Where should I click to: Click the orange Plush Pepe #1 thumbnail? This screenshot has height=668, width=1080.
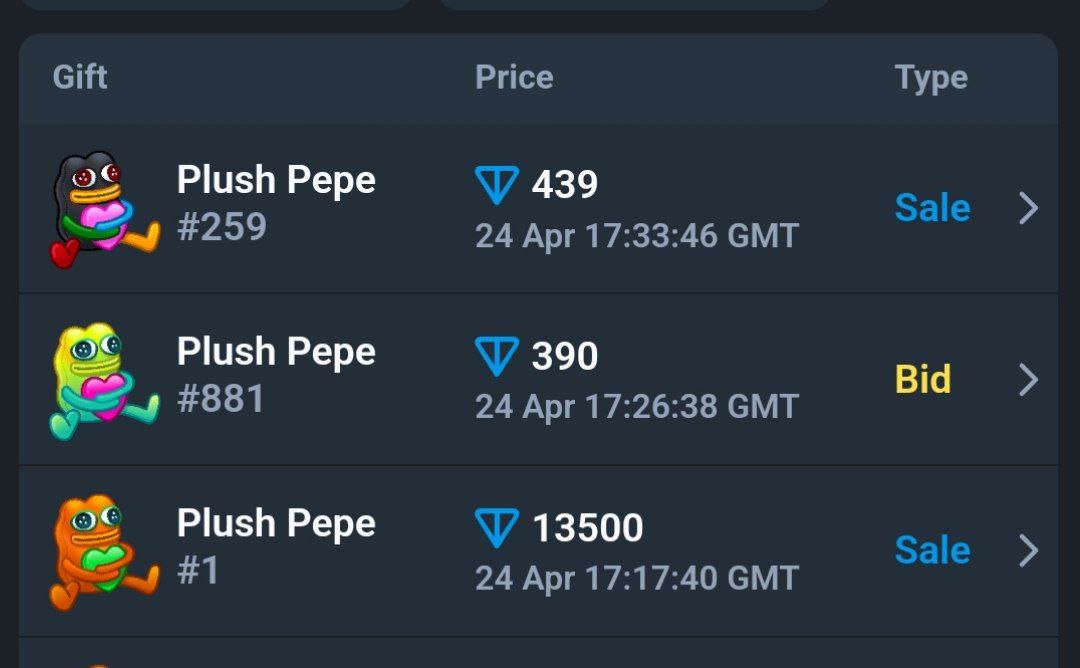tap(104, 552)
